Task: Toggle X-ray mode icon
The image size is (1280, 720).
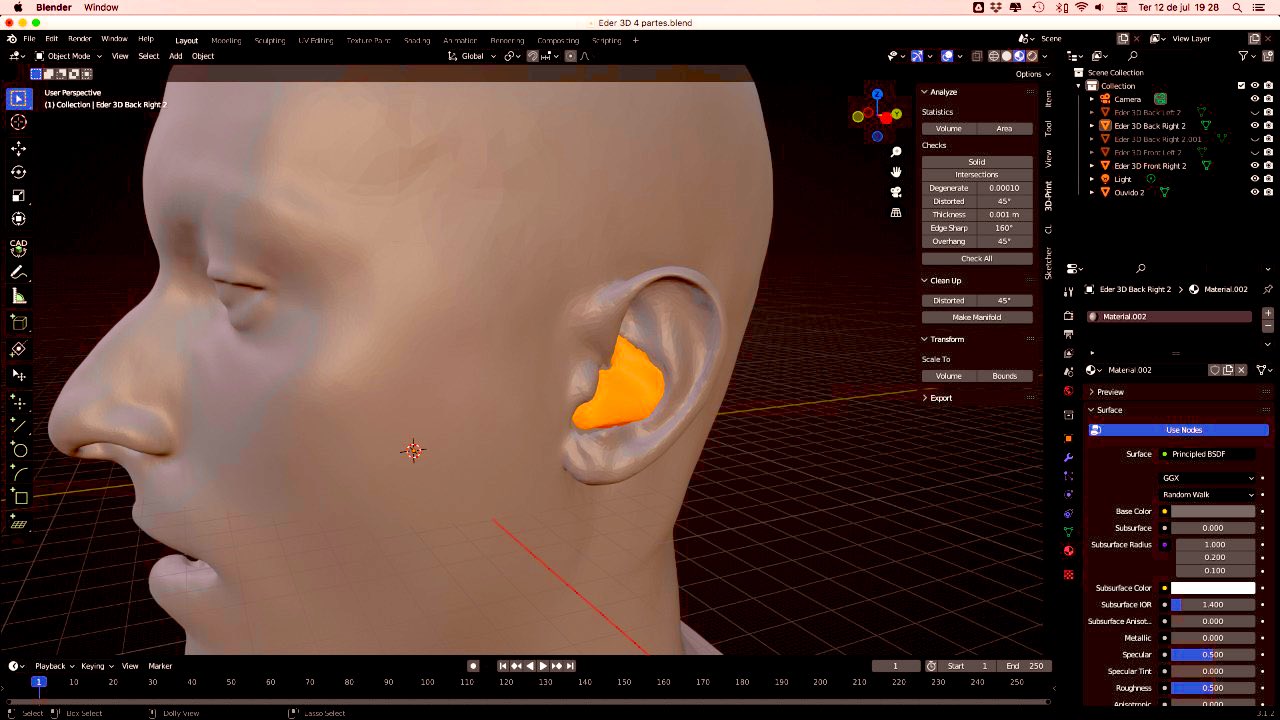Action: click(x=976, y=56)
